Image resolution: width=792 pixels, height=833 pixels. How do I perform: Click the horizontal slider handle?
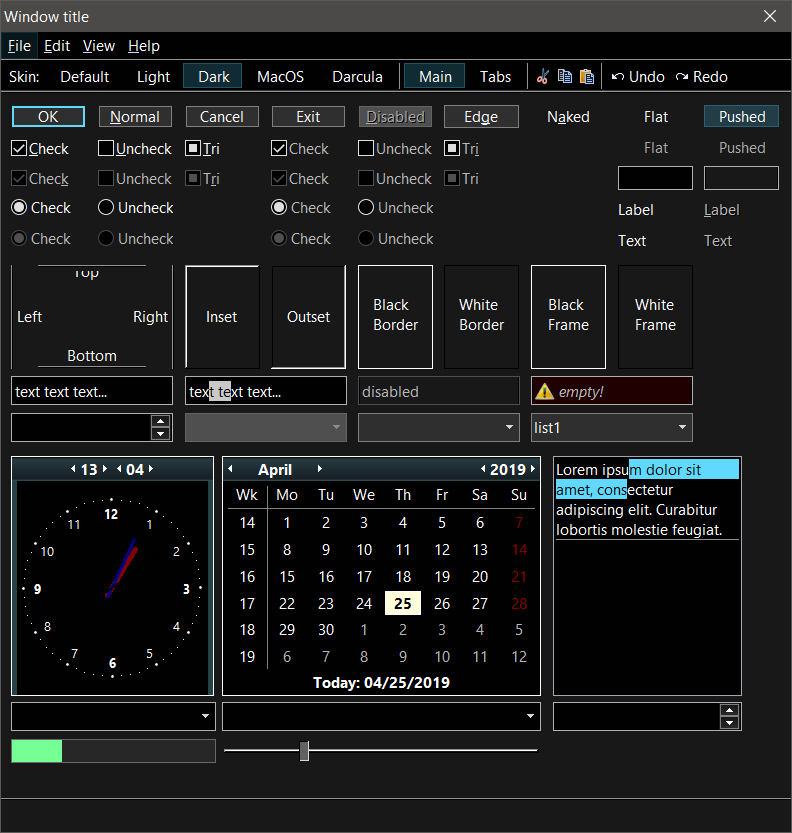point(305,750)
